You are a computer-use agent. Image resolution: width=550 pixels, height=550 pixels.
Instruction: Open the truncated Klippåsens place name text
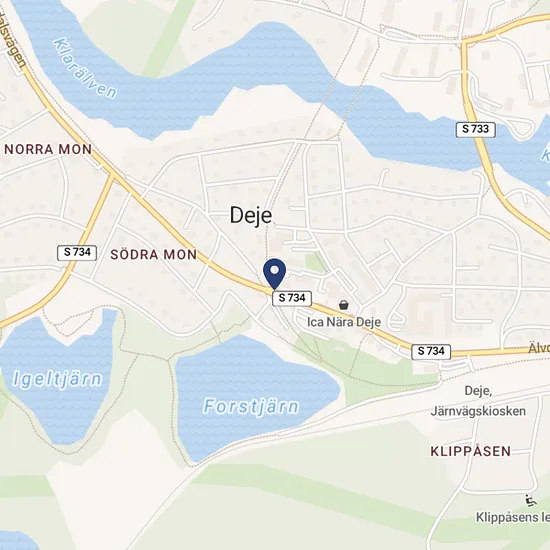(x=512, y=517)
